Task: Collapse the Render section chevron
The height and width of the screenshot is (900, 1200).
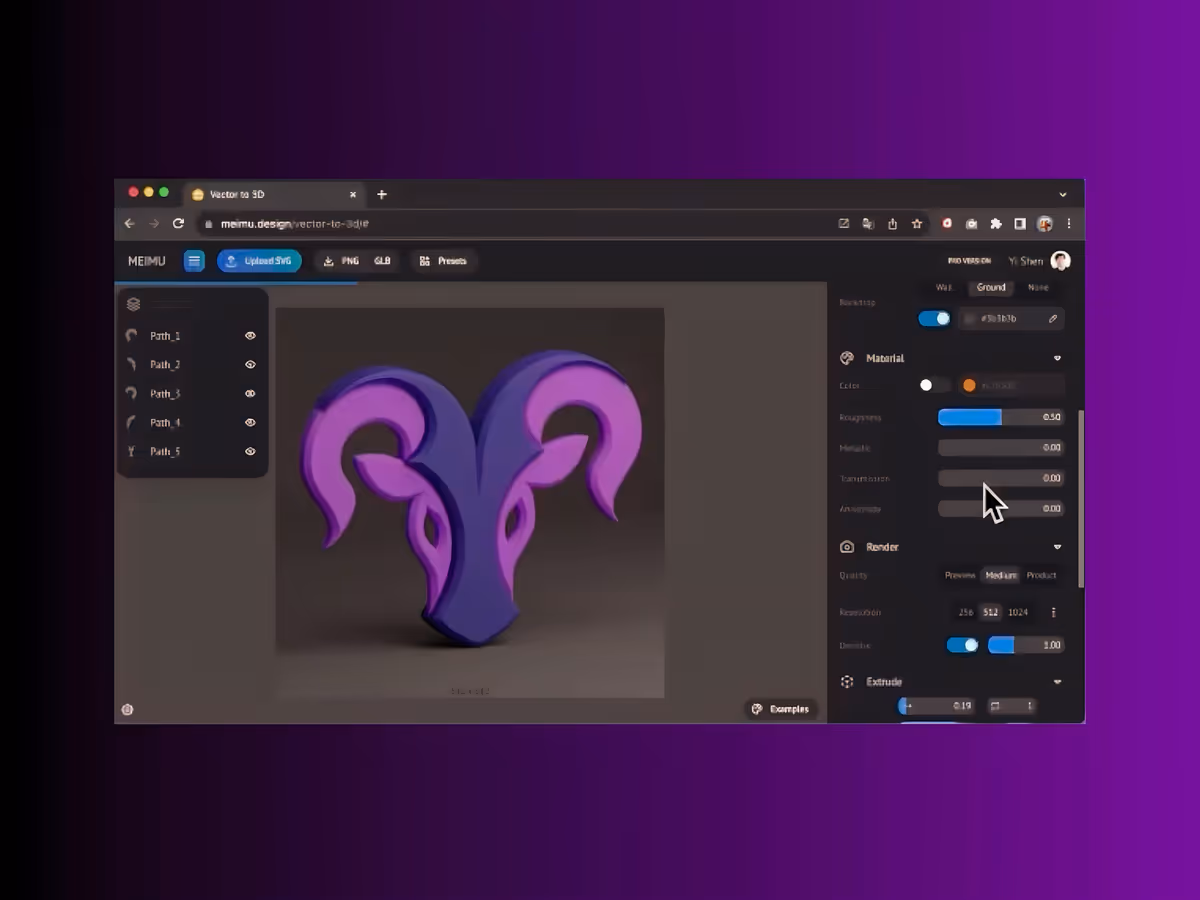Action: pos(1057,547)
